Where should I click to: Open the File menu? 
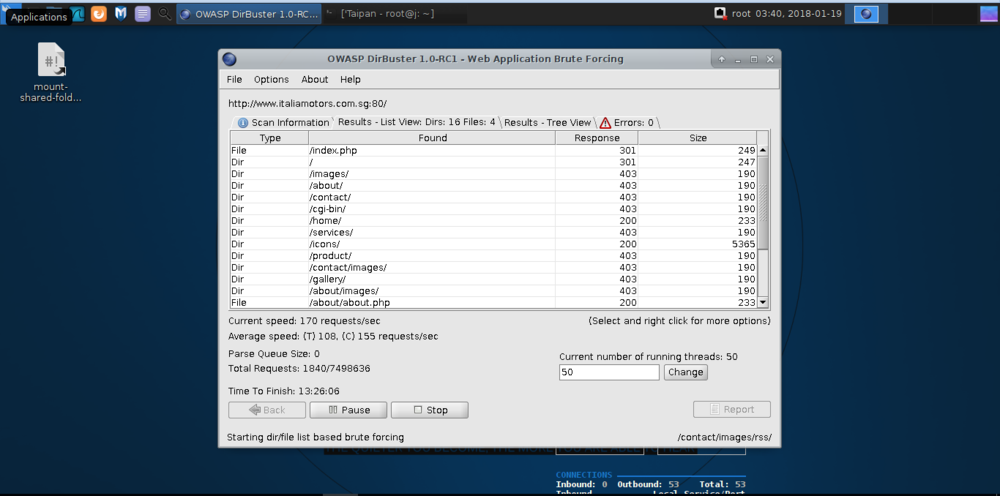235,80
